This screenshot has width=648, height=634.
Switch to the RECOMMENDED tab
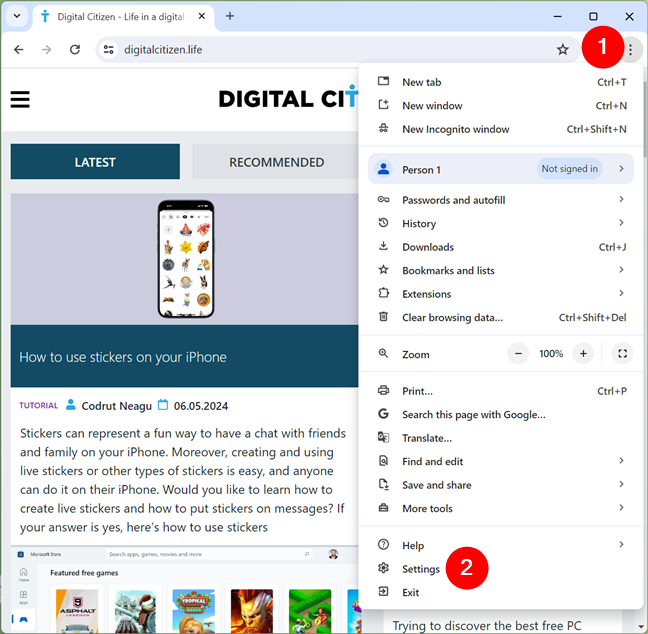click(276, 162)
